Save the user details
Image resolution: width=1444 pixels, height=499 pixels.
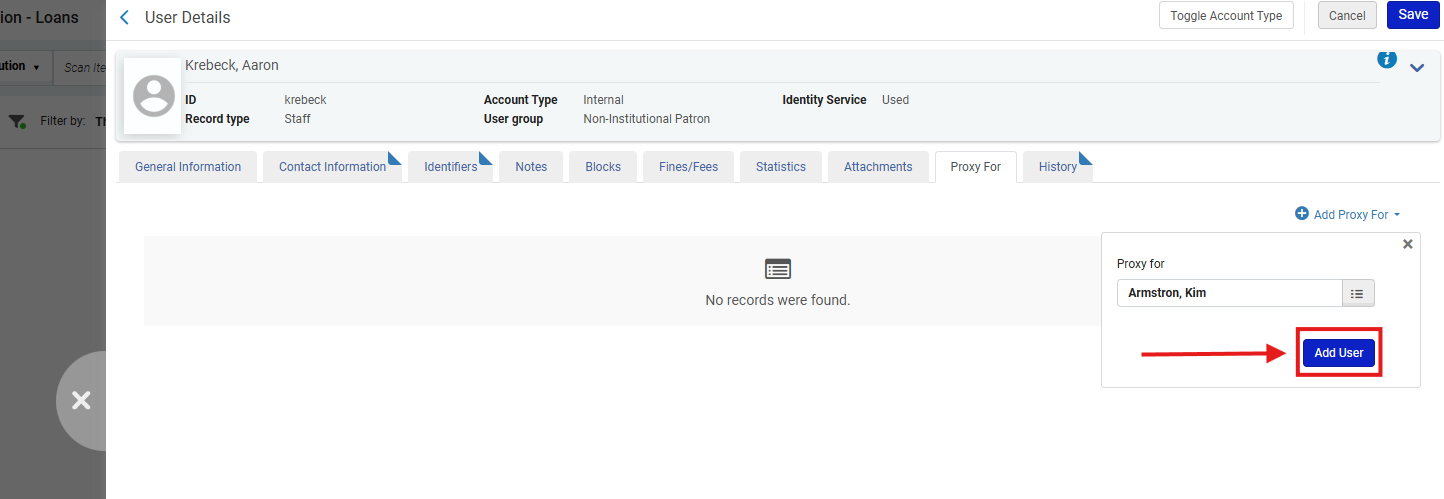[x=1412, y=15]
